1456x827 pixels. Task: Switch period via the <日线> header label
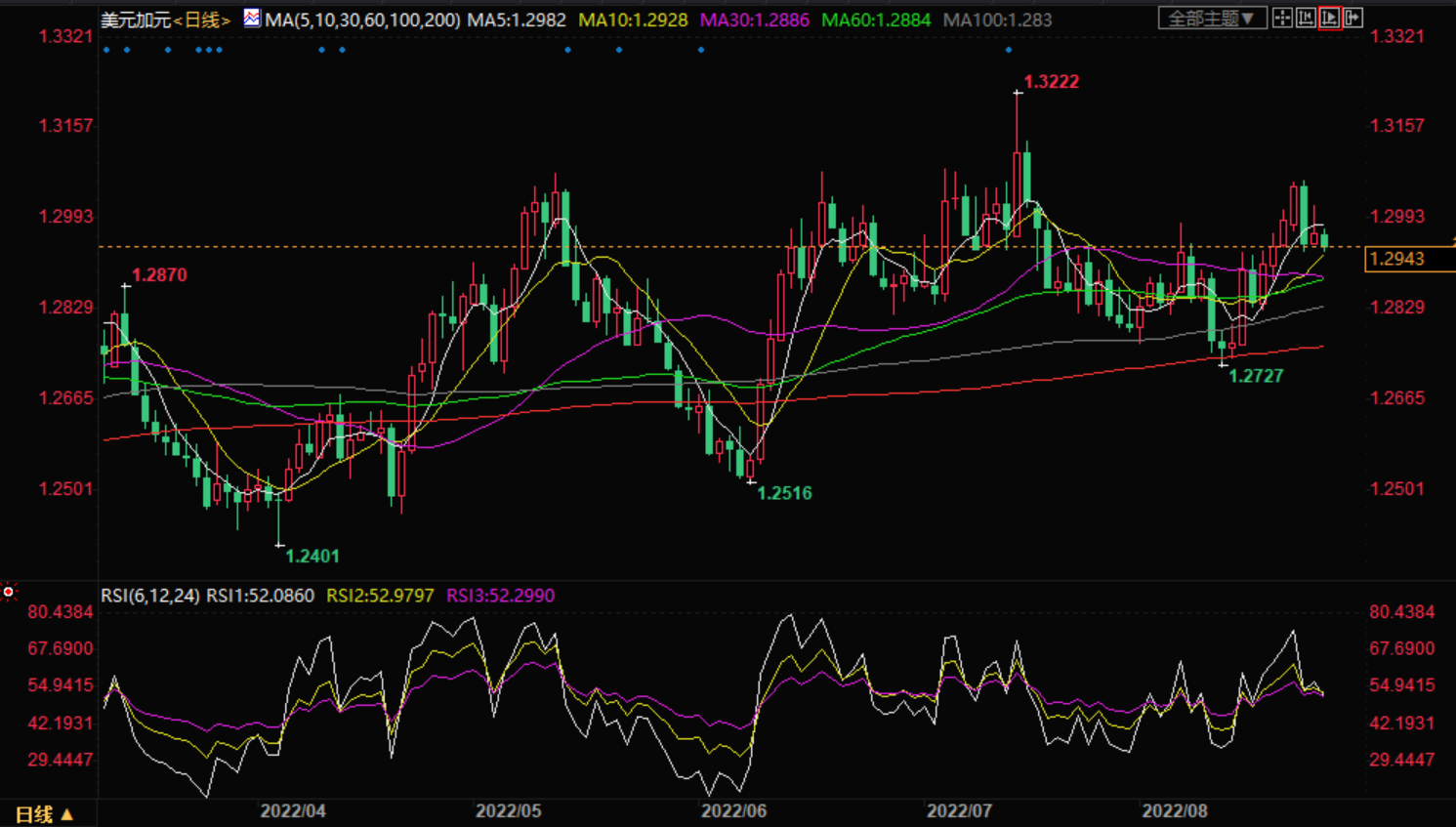coord(202,20)
